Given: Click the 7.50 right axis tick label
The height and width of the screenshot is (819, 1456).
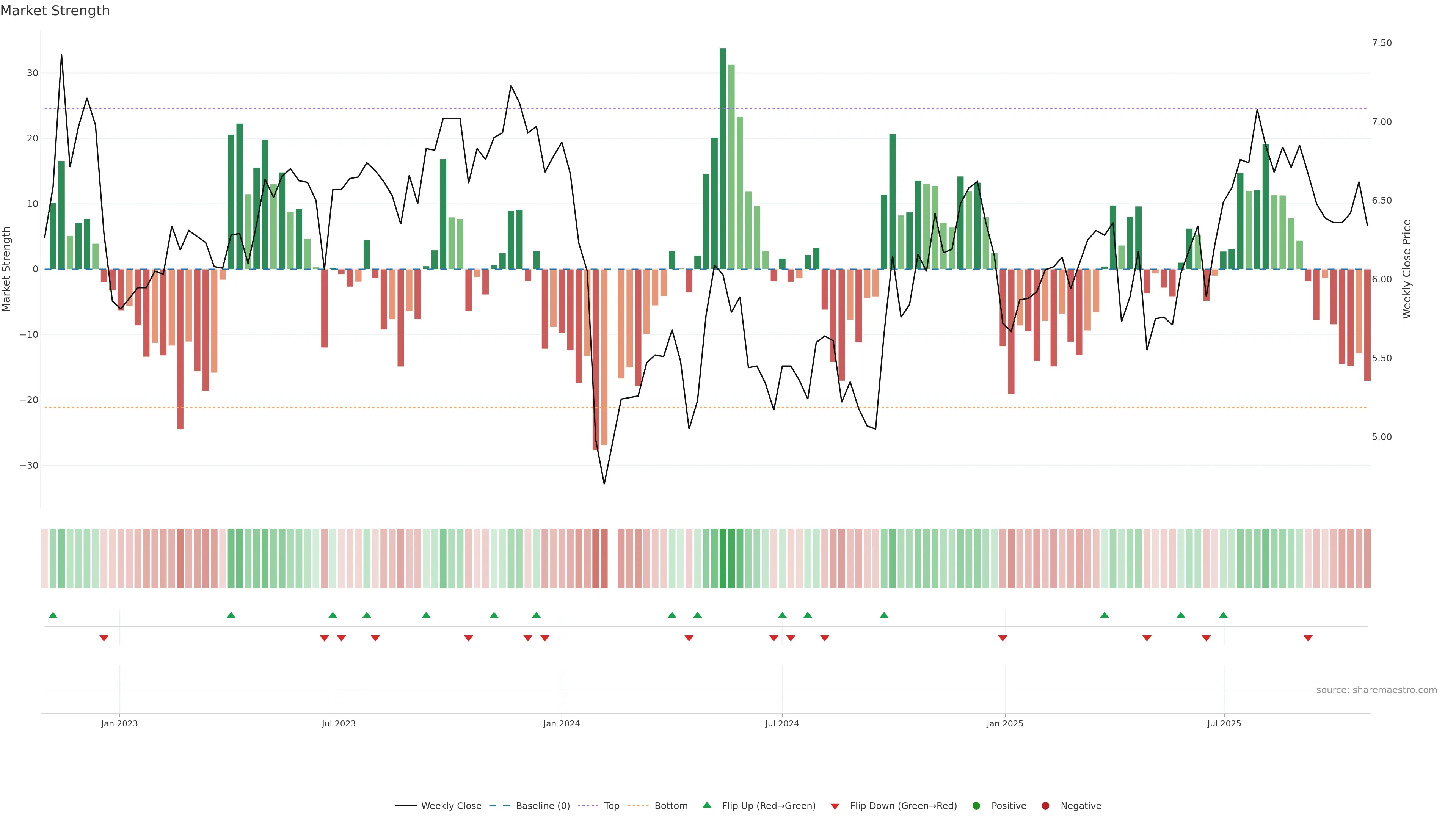Looking at the screenshot, I should coord(1381,43).
